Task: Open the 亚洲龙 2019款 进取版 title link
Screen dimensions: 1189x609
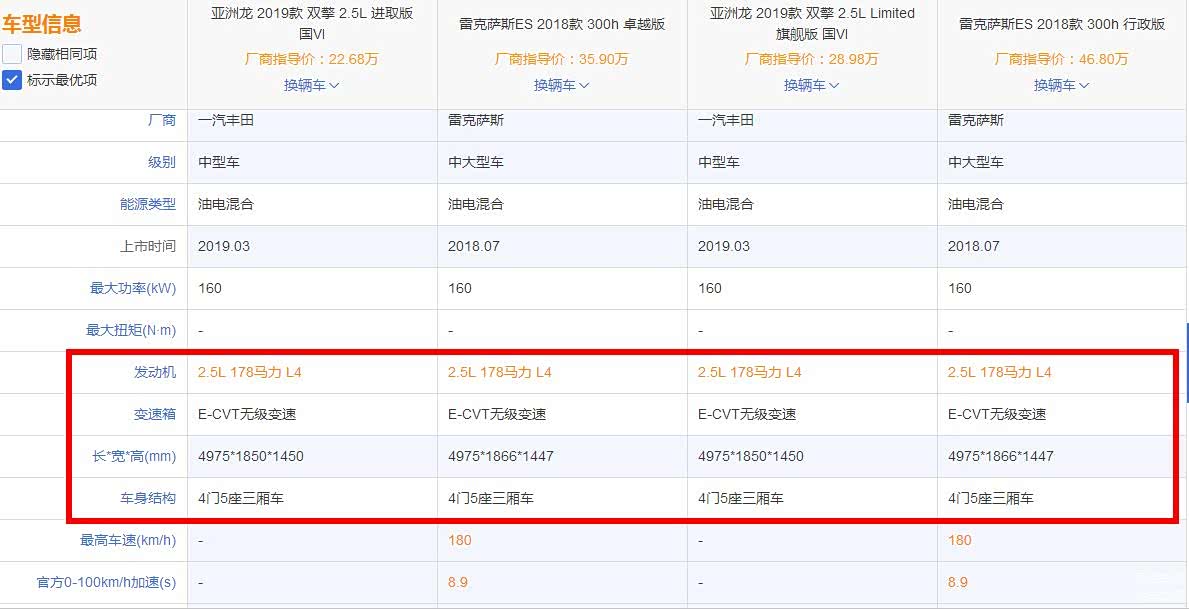Action: point(312,23)
